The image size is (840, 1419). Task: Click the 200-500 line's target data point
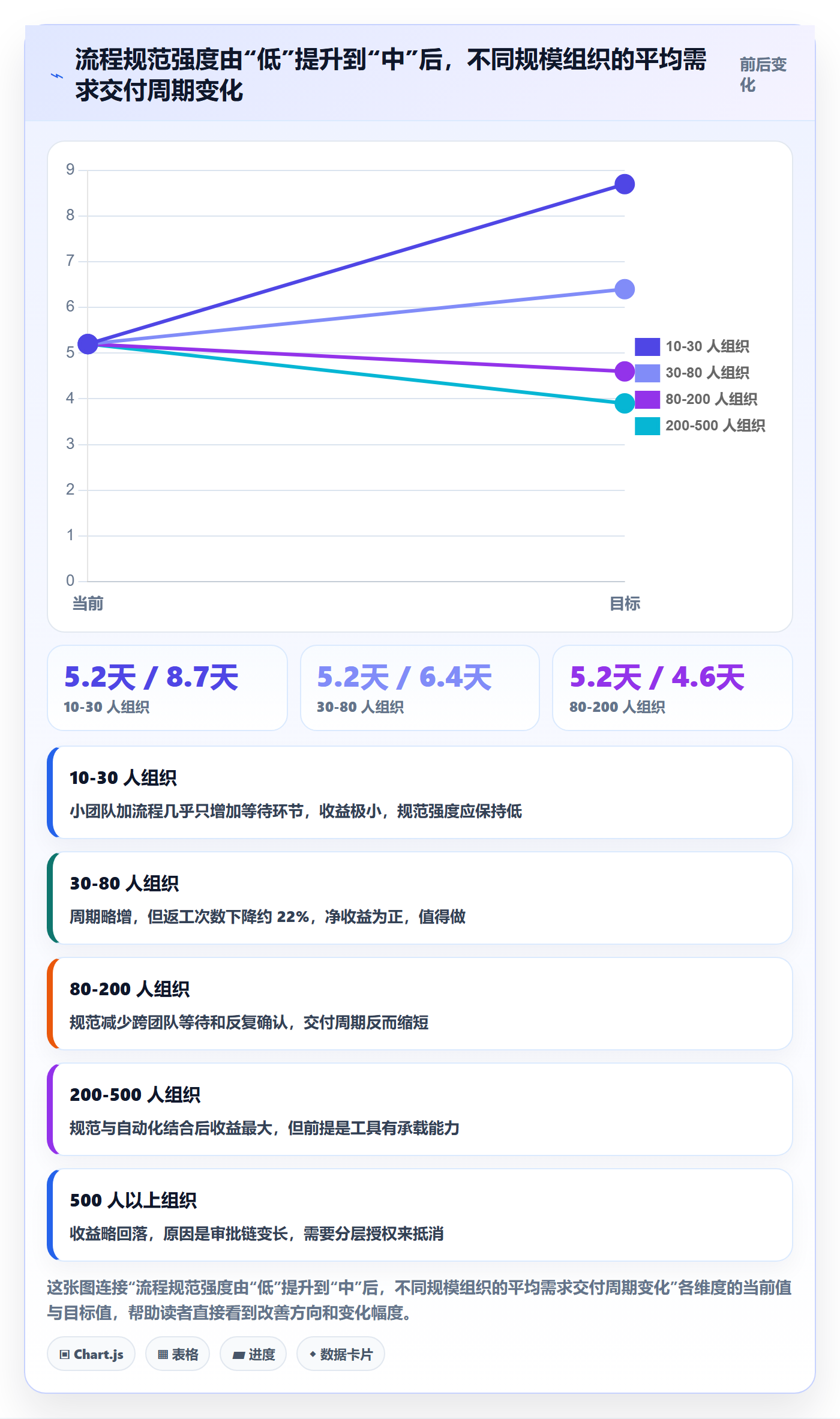point(625,403)
